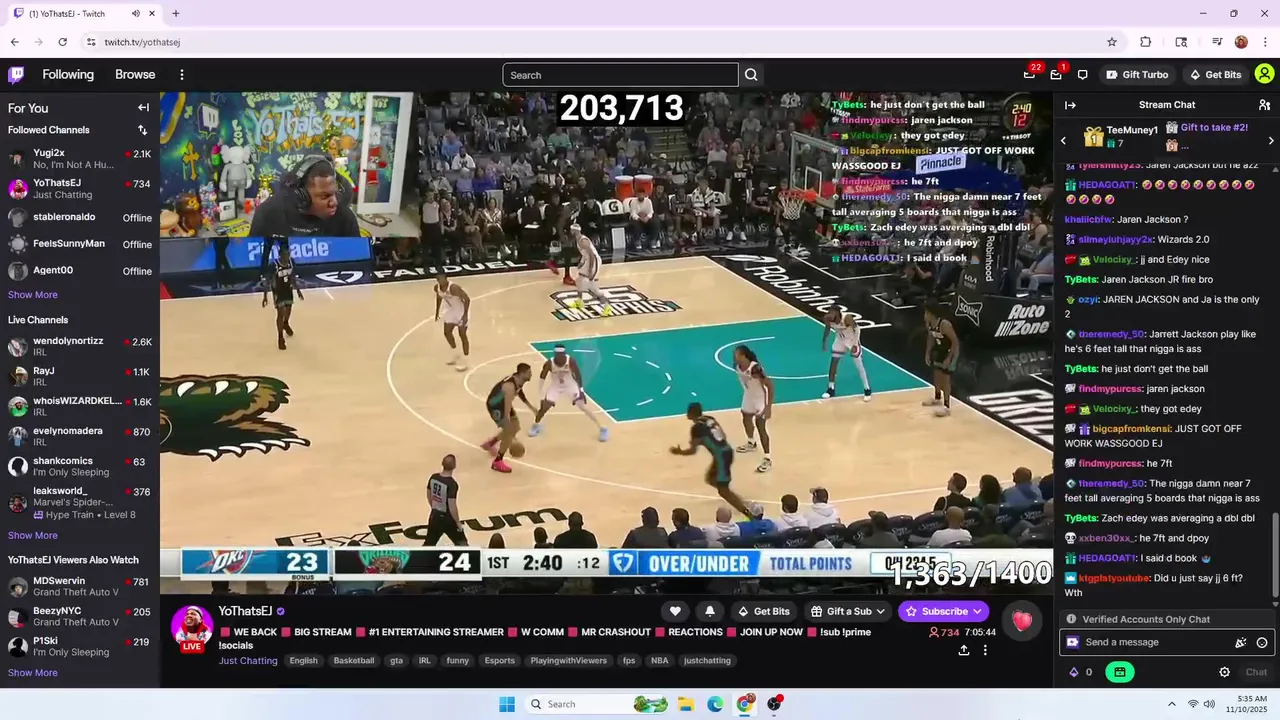This screenshot has width=1280, height=720.
Task: Expand Show More under Followed Channels
Action: tap(33, 295)
